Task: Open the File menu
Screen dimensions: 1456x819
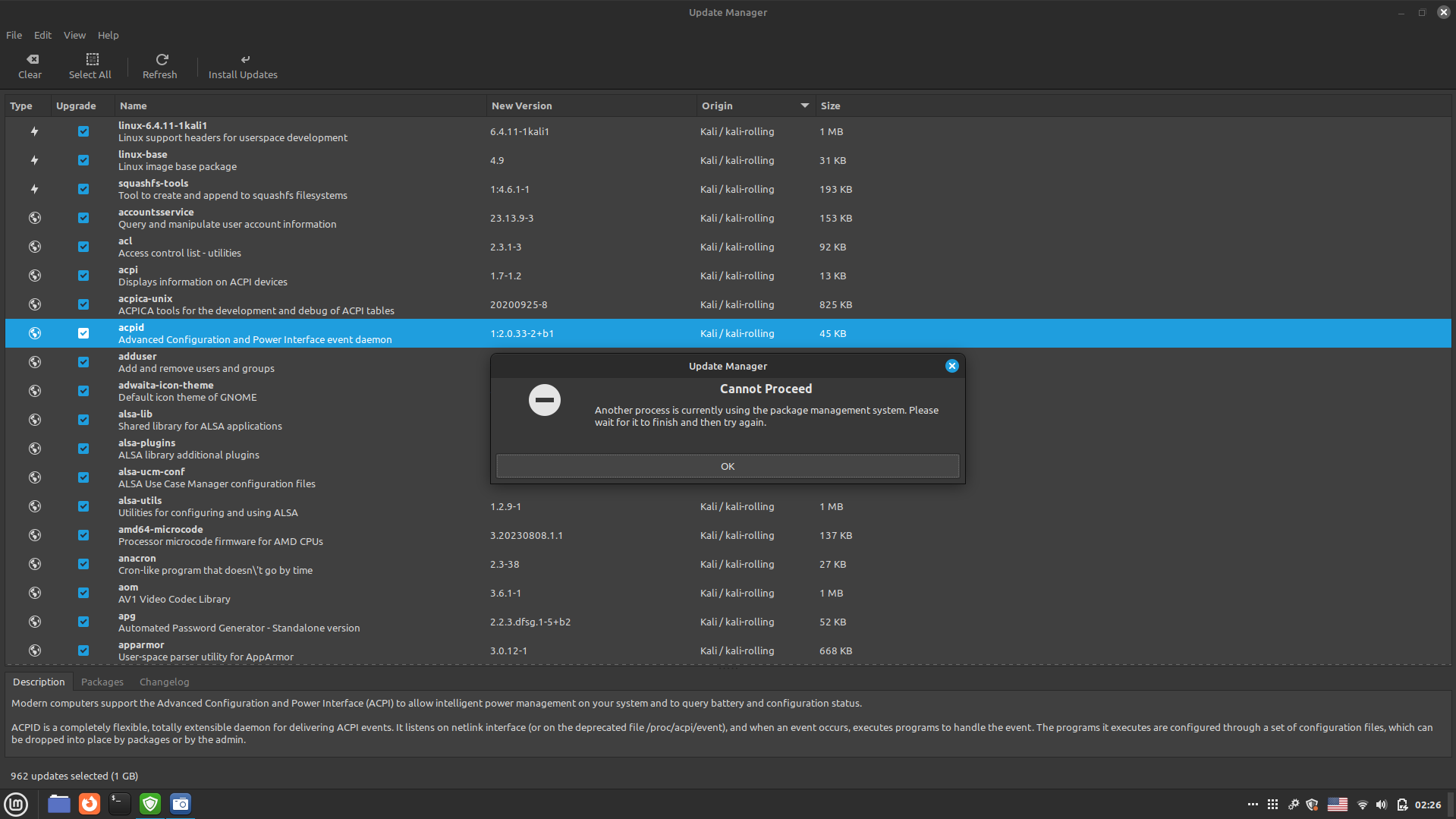Action: (x=14, y=35)
